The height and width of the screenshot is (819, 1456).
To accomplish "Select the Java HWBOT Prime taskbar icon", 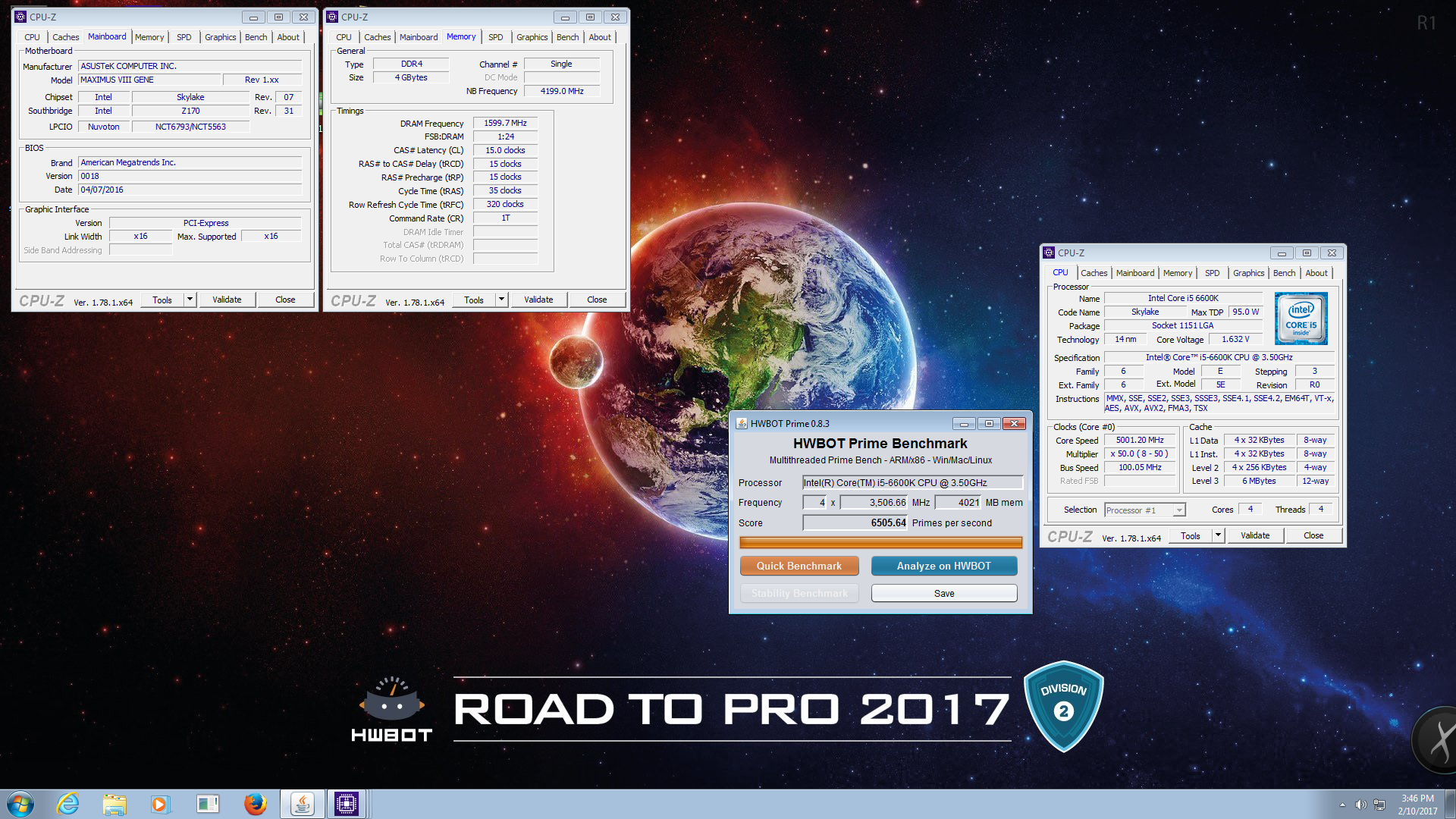I will click(x=302, y=804).
